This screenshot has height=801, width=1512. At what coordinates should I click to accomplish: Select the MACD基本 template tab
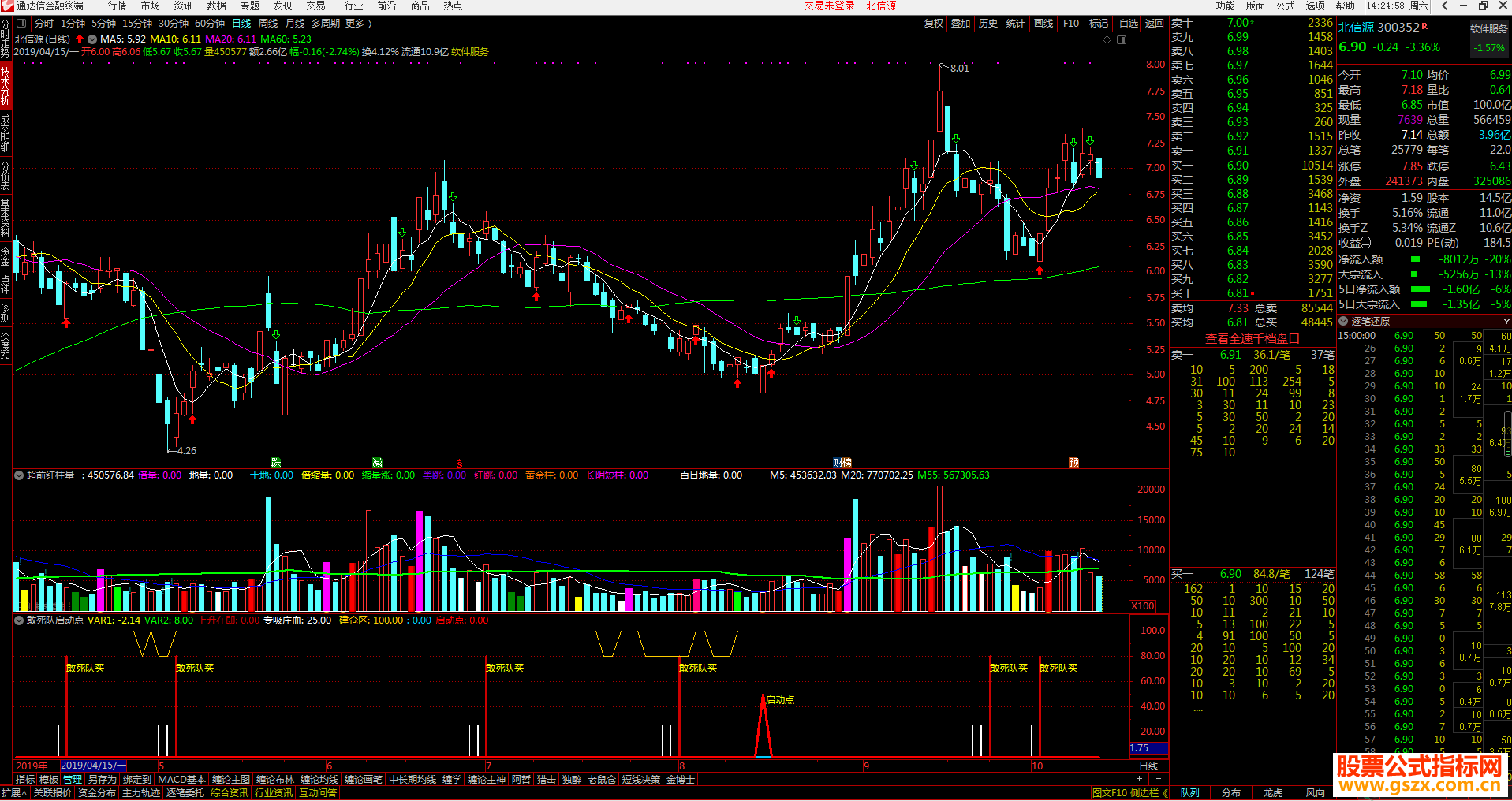(181, 780)
